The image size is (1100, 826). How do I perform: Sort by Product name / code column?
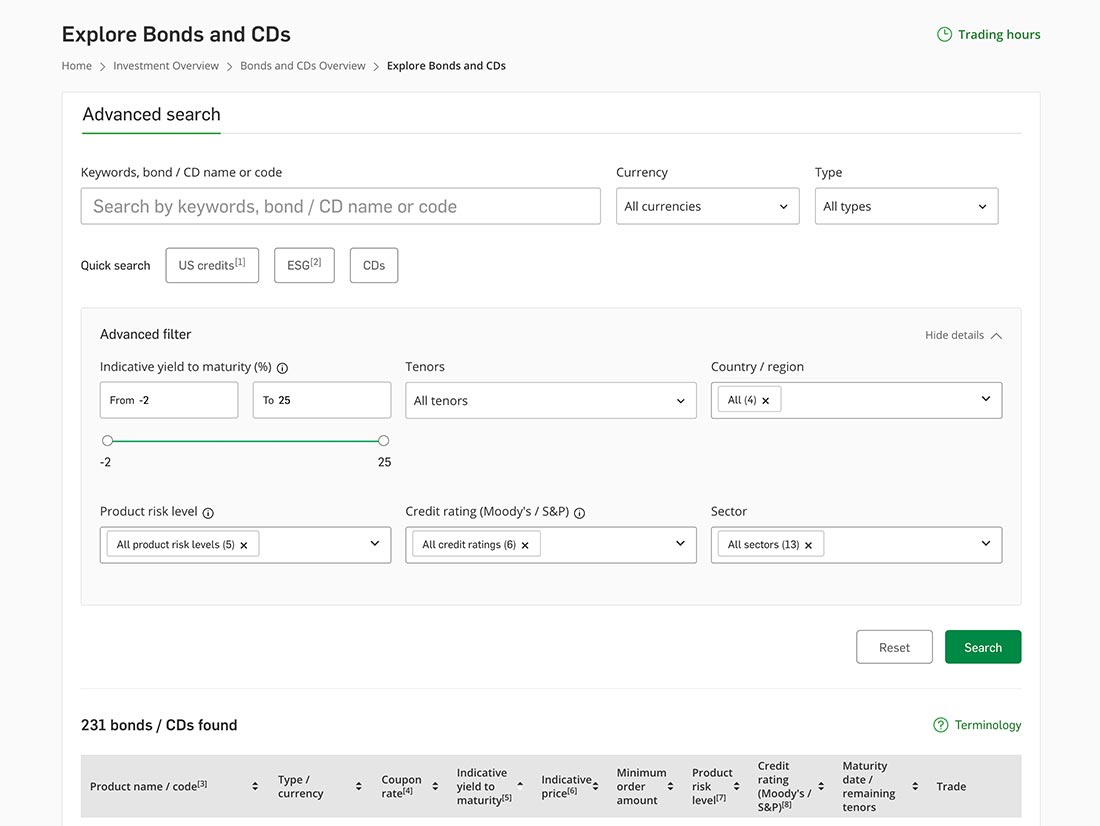coord(255,787)
